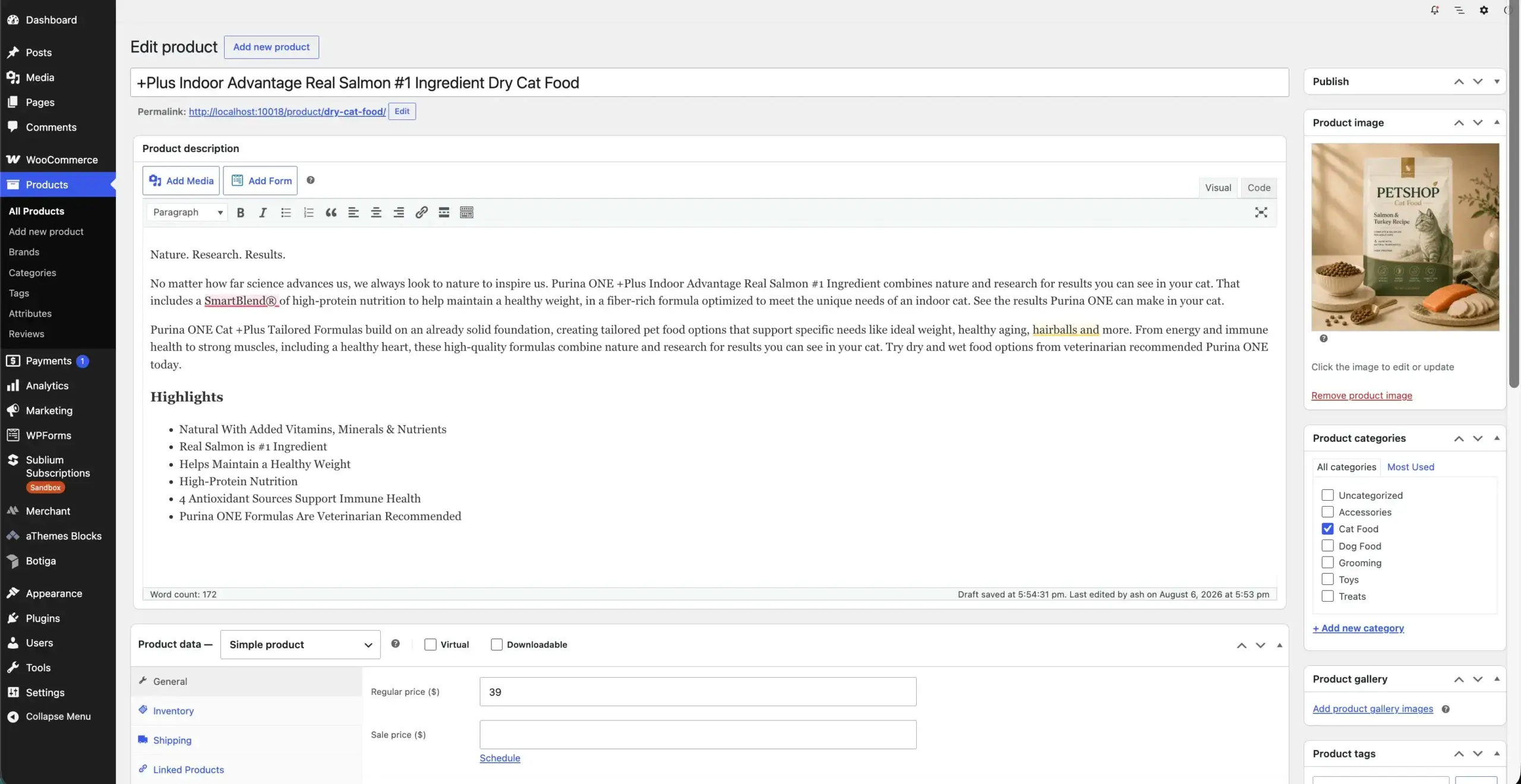Click help icon beside product type selector
The width and height of the screenshot is (1521, 784).
coord(396,644)
